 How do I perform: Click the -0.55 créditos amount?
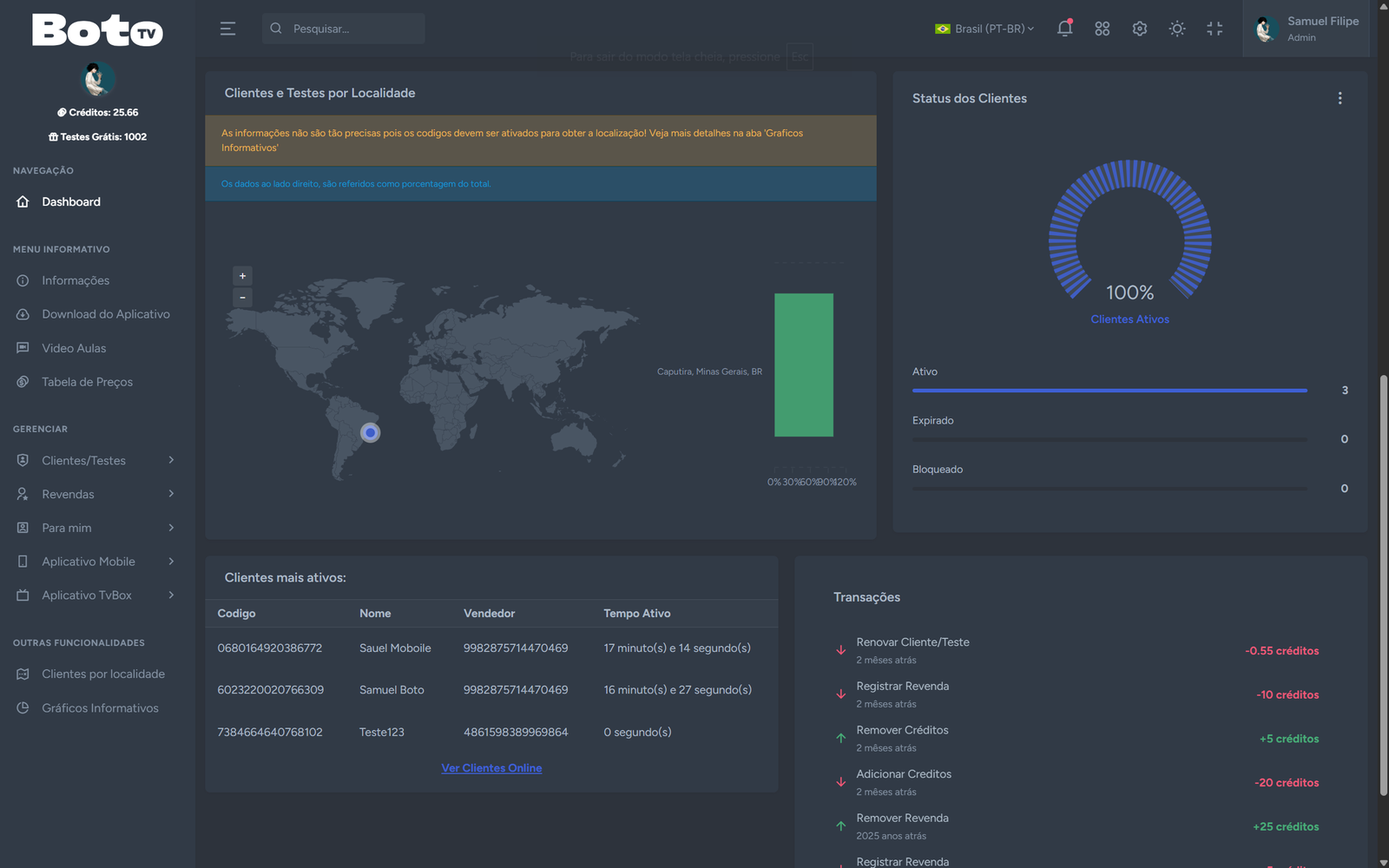[x=1281, y=651]
